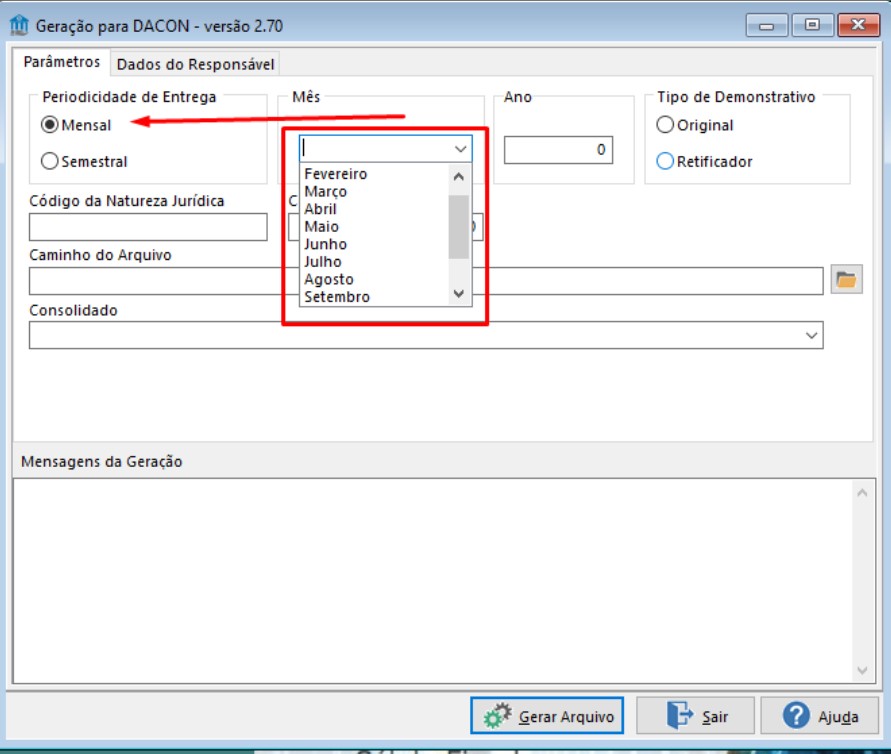The width and height of the screenshot is (891, 754).
Task: Click the month list scroll down arrow
Action: tap(459, 294)
